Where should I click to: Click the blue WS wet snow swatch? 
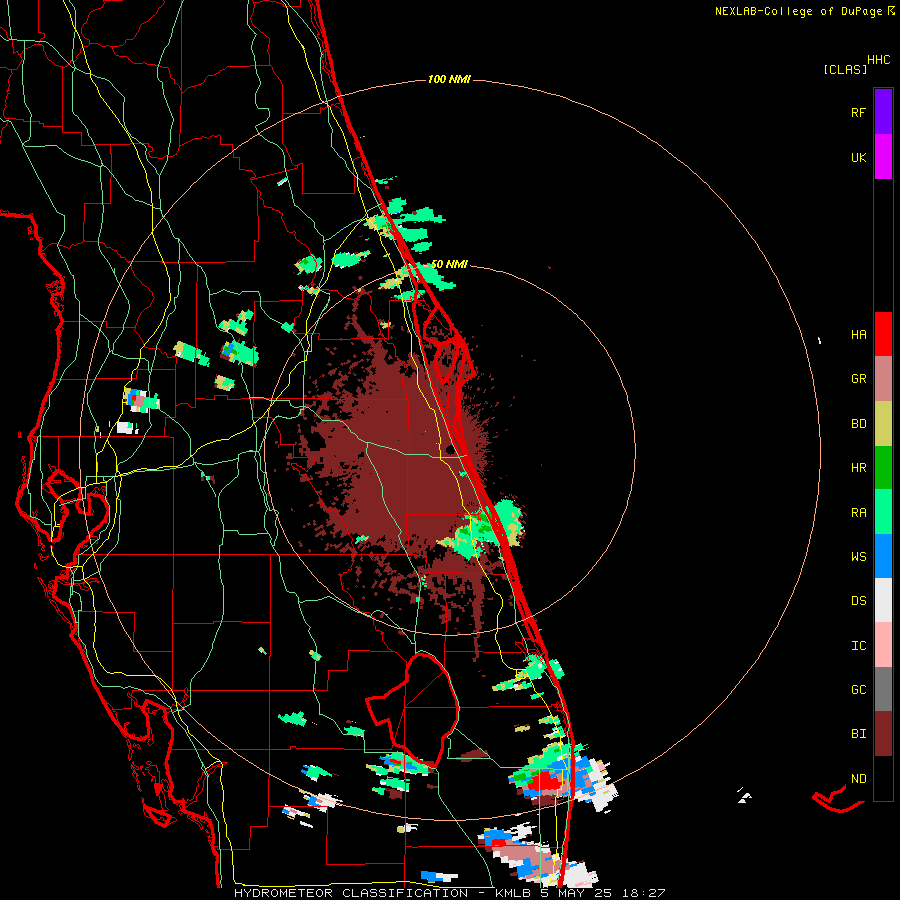(x=883, y=556)
